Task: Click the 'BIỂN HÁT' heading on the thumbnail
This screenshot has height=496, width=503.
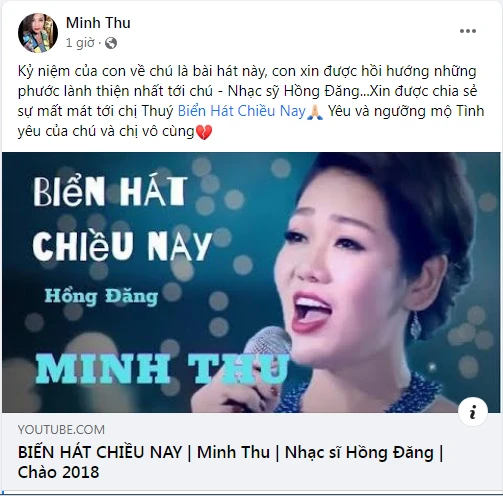Action: coord(110,191)
